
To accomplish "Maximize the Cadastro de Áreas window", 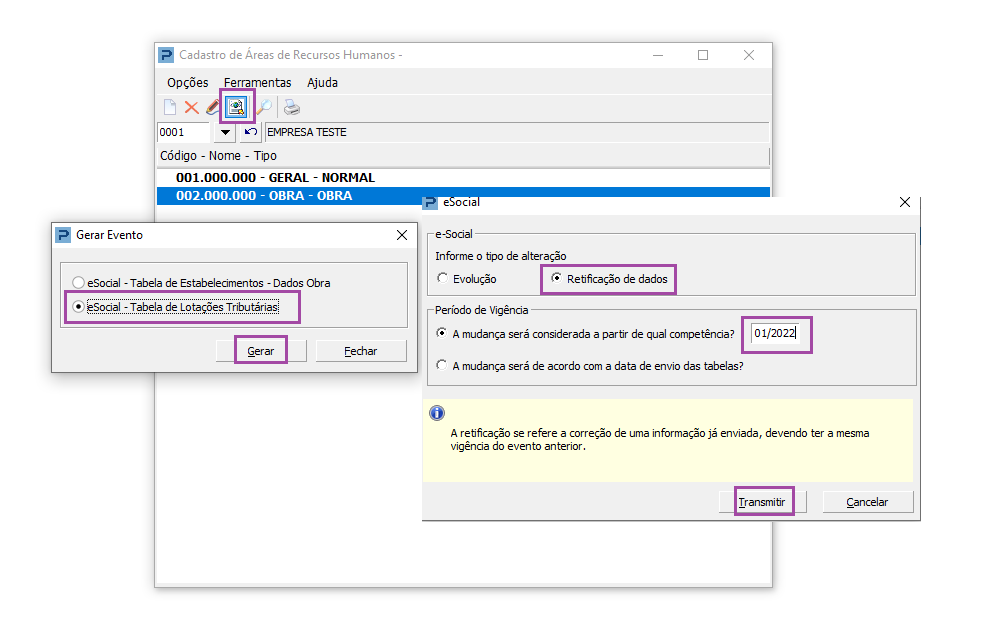I will pyautogui.click(x=703, y=55).
